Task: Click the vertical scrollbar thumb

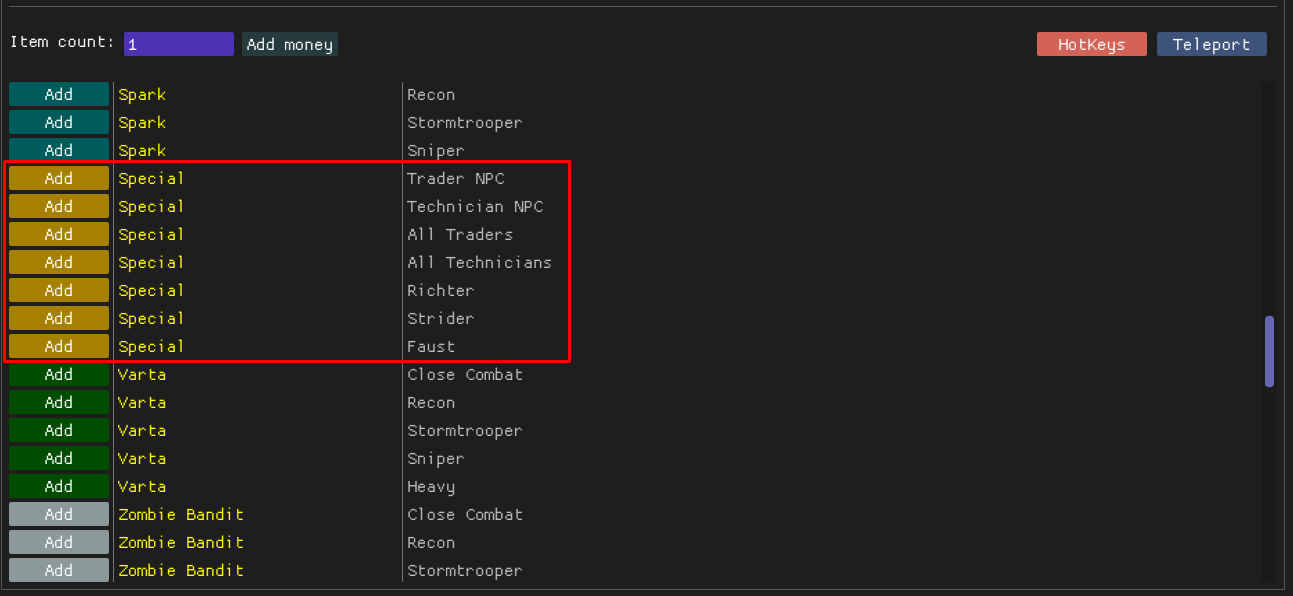Action: [1269, 351]
